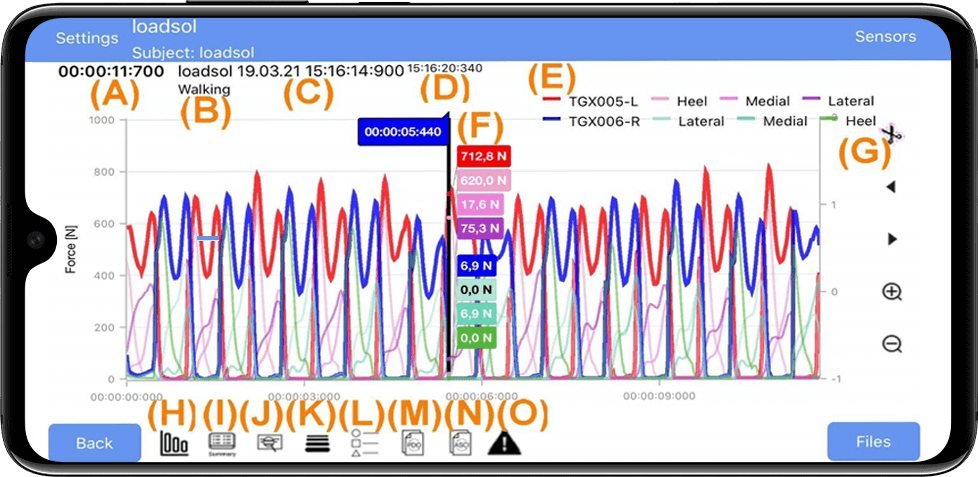Click the blue 6,9 N value label
The height and width of the screenshot is (477, 978).
click(x=477, y=266)
